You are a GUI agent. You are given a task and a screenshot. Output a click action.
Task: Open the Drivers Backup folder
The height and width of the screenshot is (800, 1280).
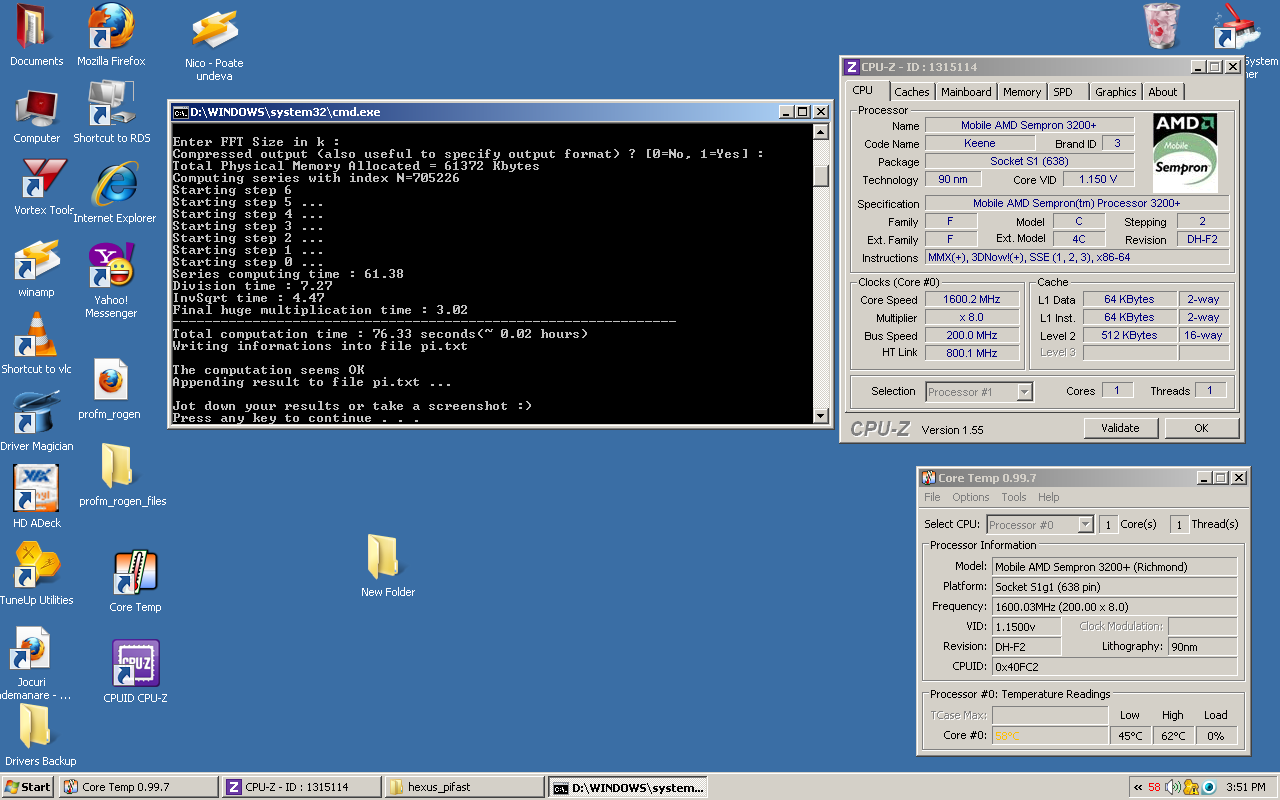coord(40,735)
